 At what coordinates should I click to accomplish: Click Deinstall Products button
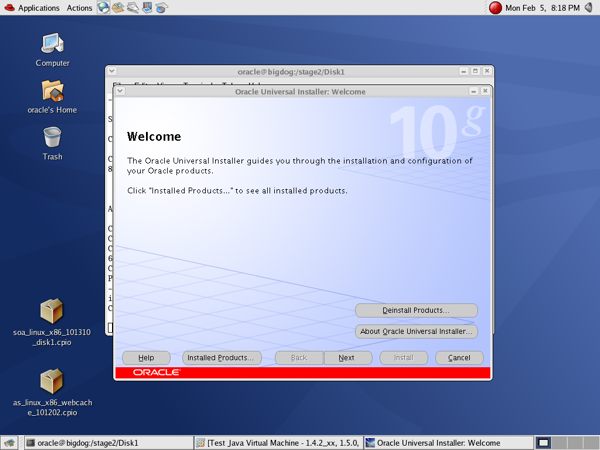(x=416, y=310)
